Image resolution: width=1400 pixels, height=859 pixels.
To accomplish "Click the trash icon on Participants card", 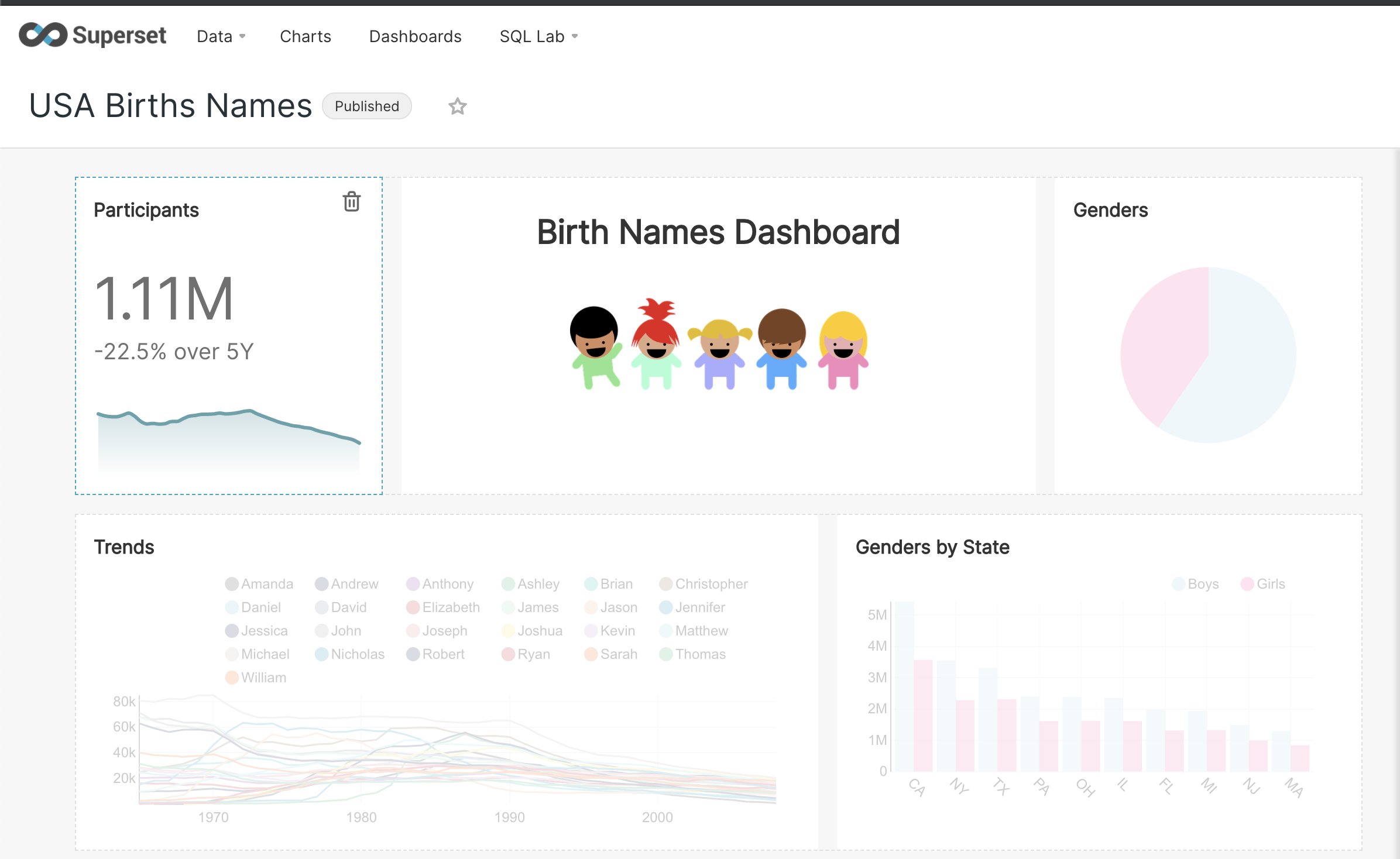I will (x=351, y=202).
